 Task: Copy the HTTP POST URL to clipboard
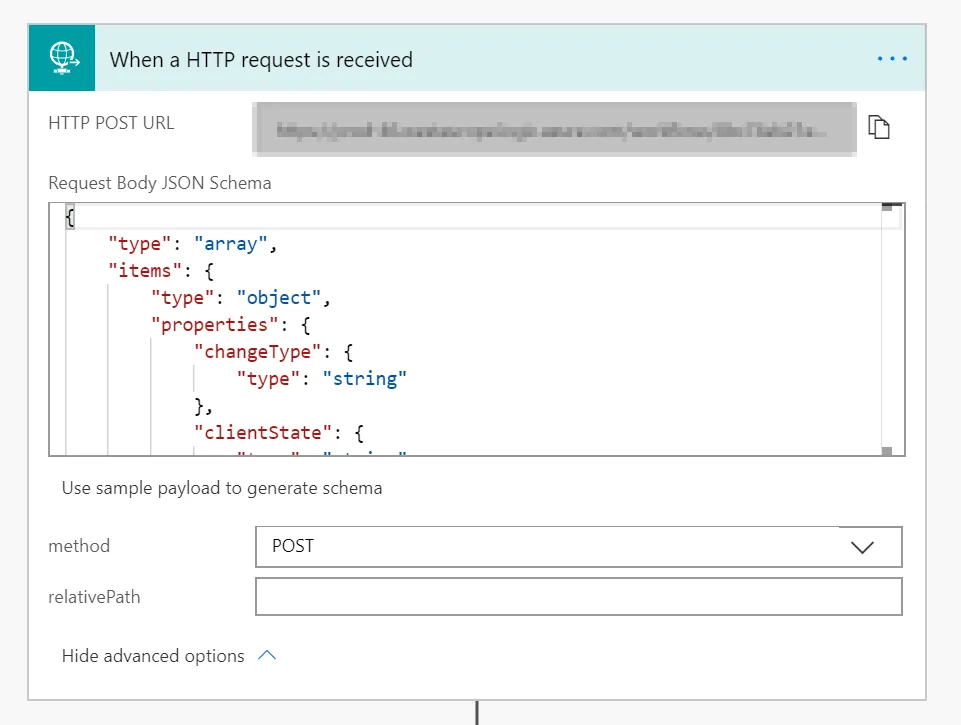(x=878, y=126)
